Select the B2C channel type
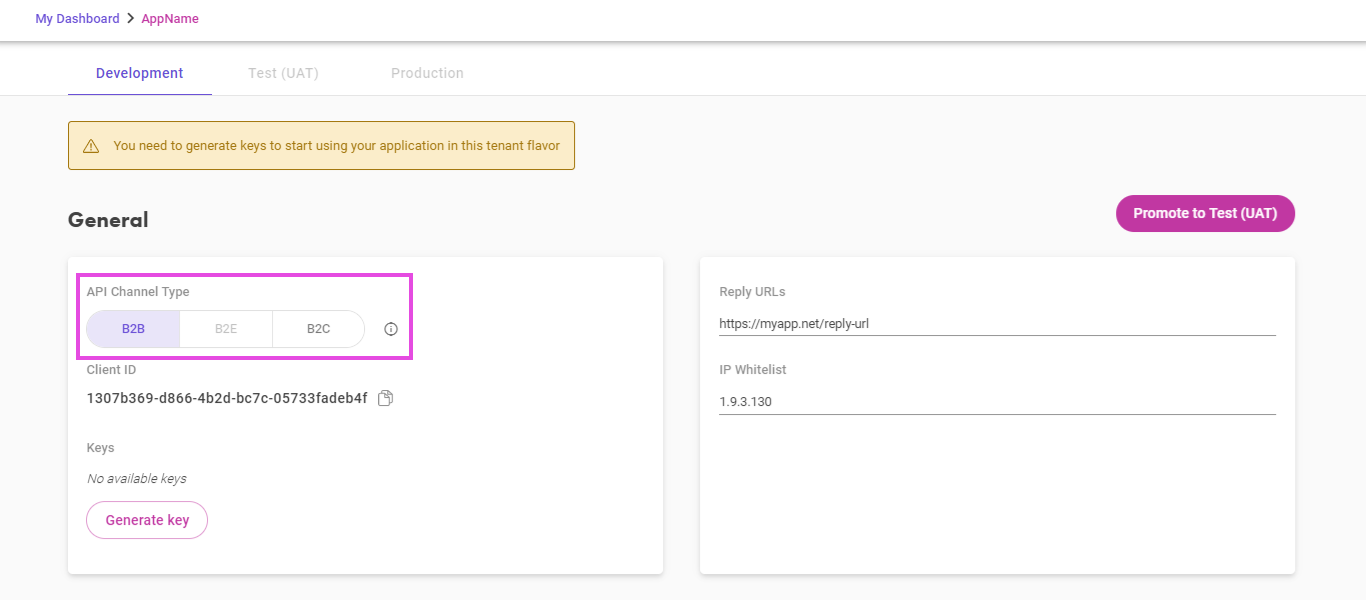 click(x=318, y=329)
